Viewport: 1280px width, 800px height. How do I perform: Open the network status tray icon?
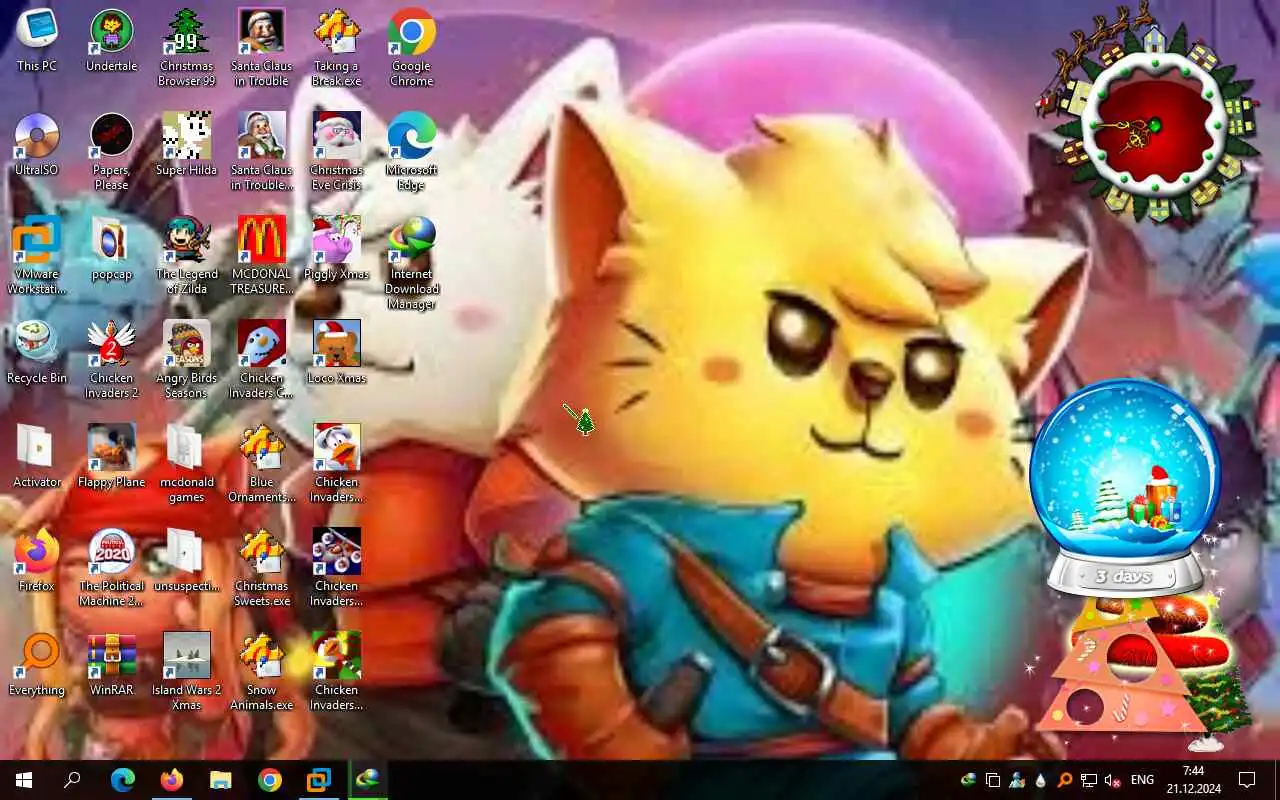pos(1089,780)
